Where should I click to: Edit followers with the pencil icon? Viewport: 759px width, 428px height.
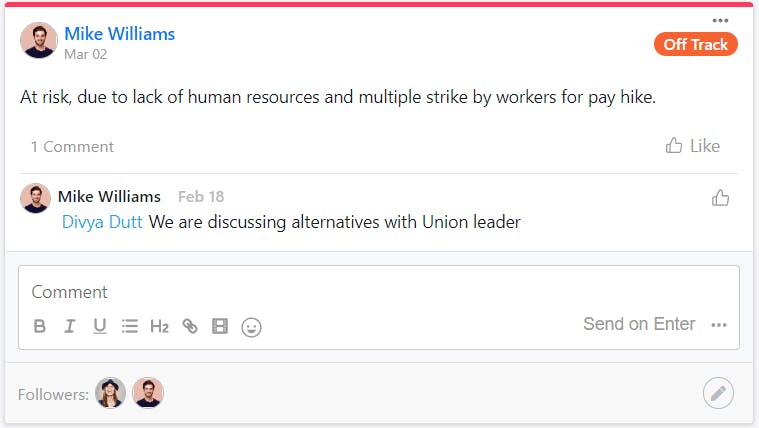[717, 393]
